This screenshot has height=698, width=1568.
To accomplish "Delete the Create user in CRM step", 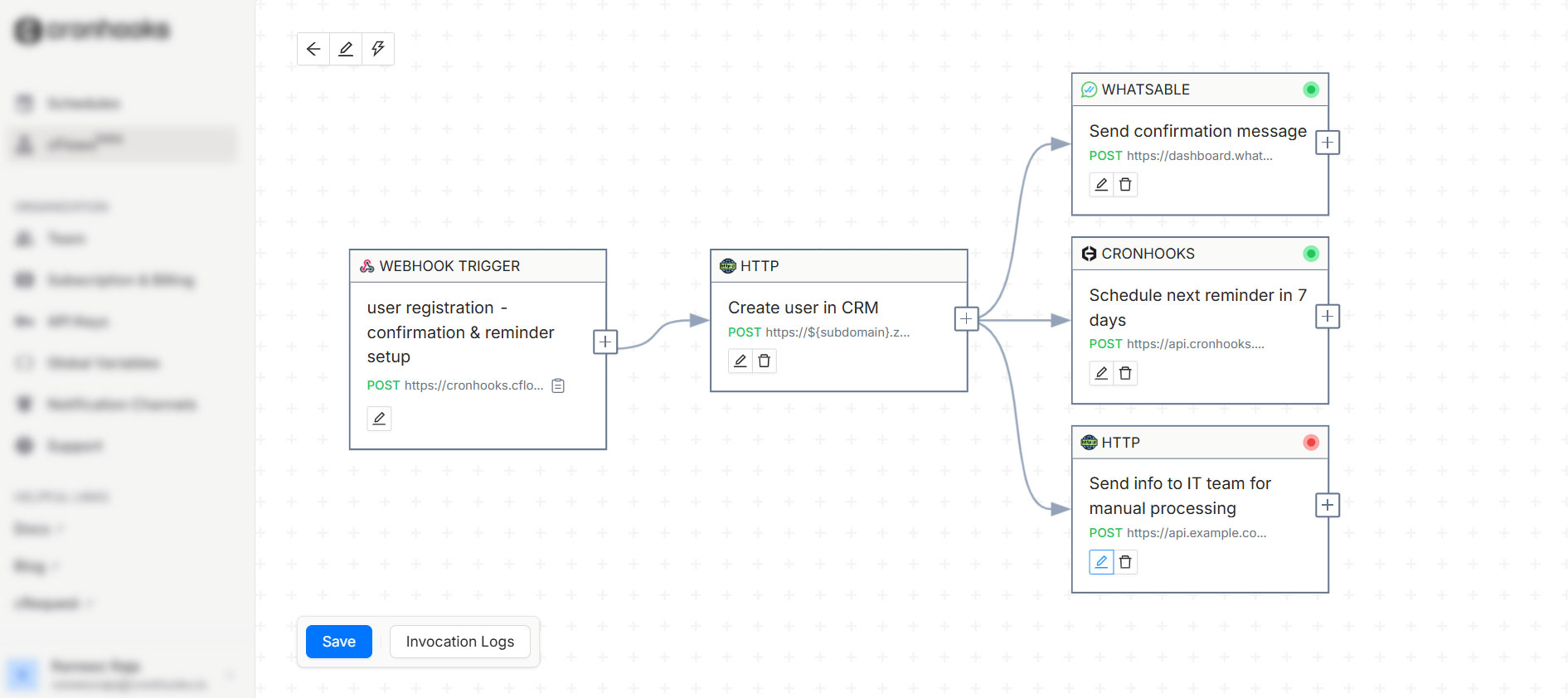I will [x=765, y=361].
